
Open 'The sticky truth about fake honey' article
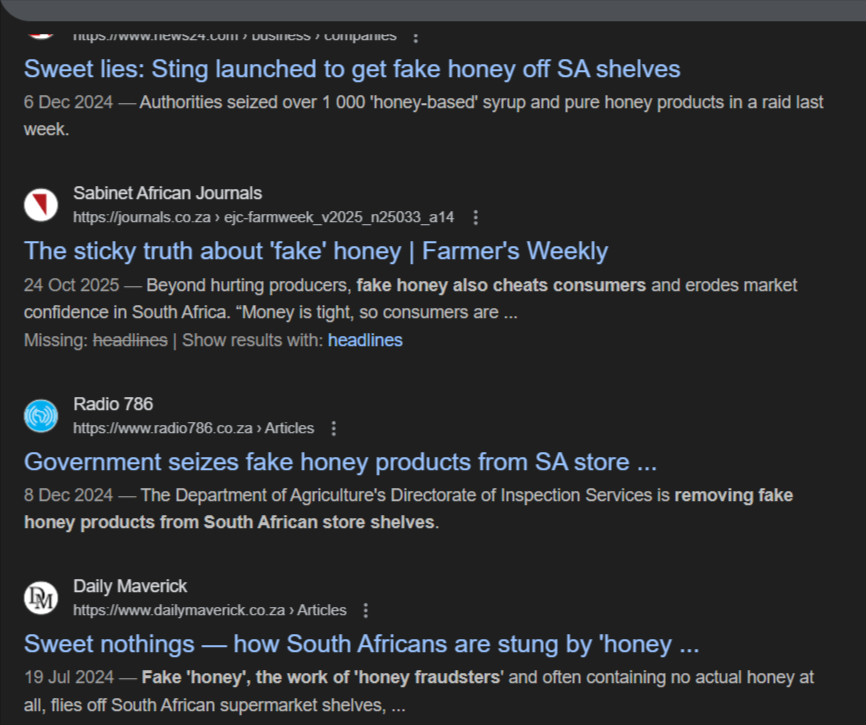(316, 250)
